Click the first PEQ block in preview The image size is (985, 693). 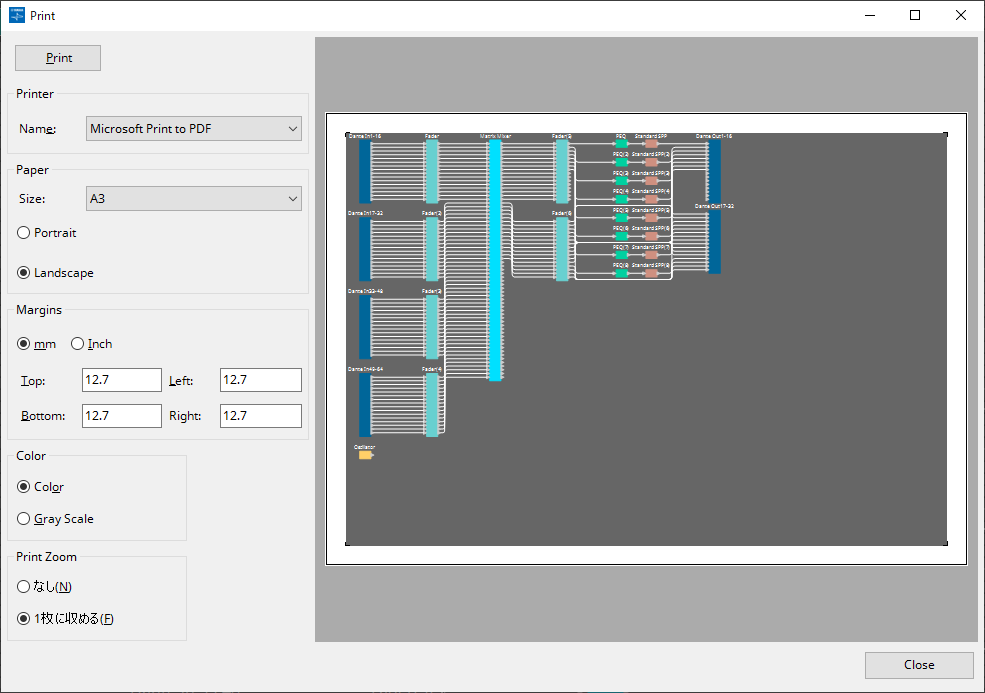pos(621,144)
